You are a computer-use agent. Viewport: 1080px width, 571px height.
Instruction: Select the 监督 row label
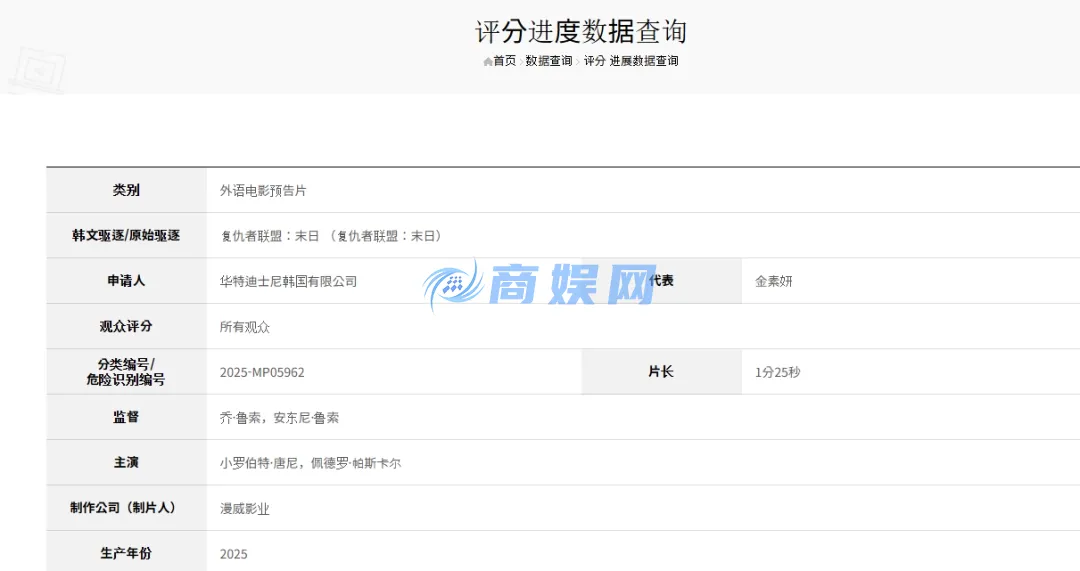[126, 417]
